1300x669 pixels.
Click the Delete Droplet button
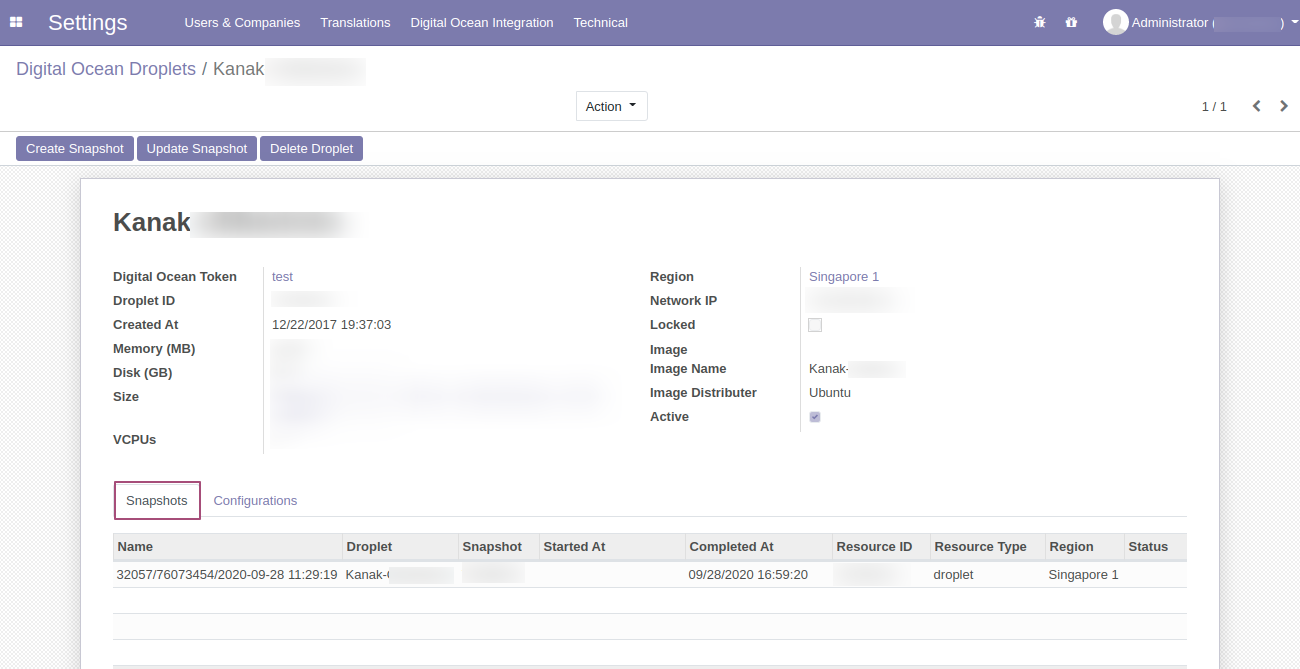[311, 148]
